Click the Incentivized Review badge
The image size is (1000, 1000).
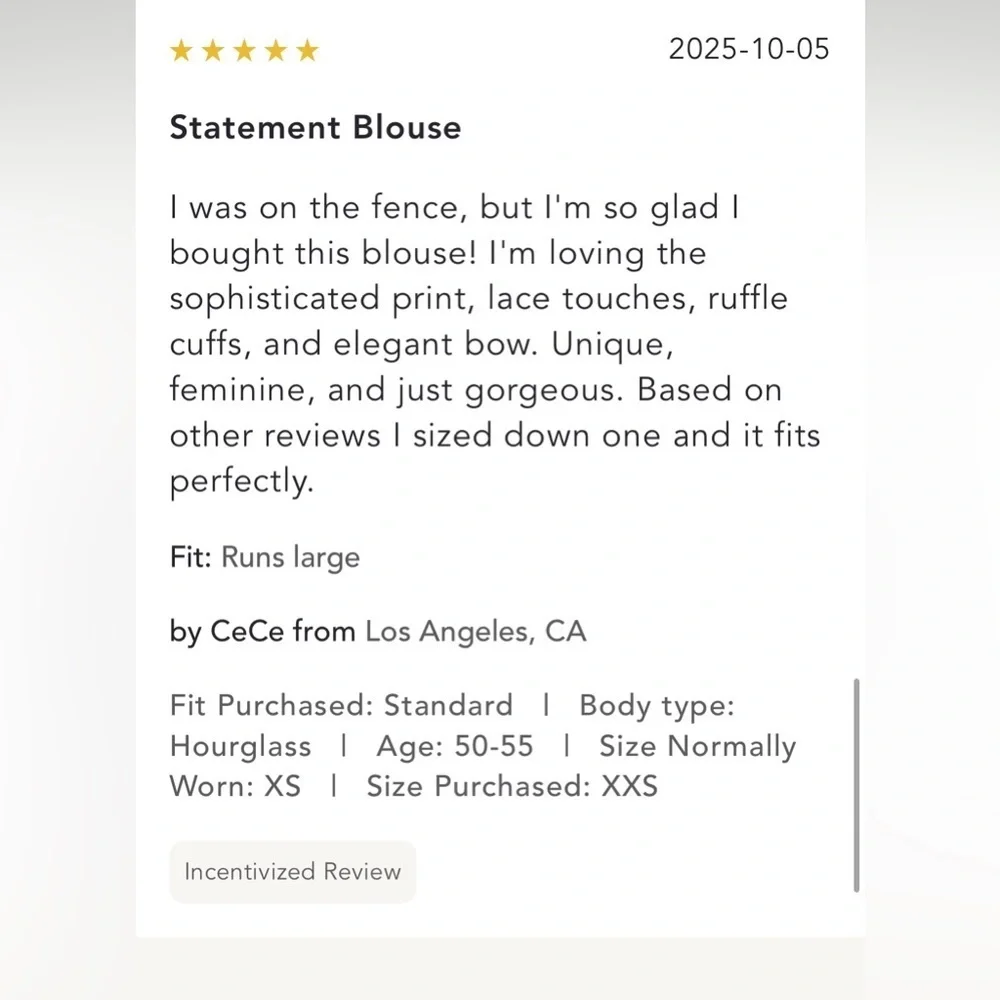(x=293, y=871)
